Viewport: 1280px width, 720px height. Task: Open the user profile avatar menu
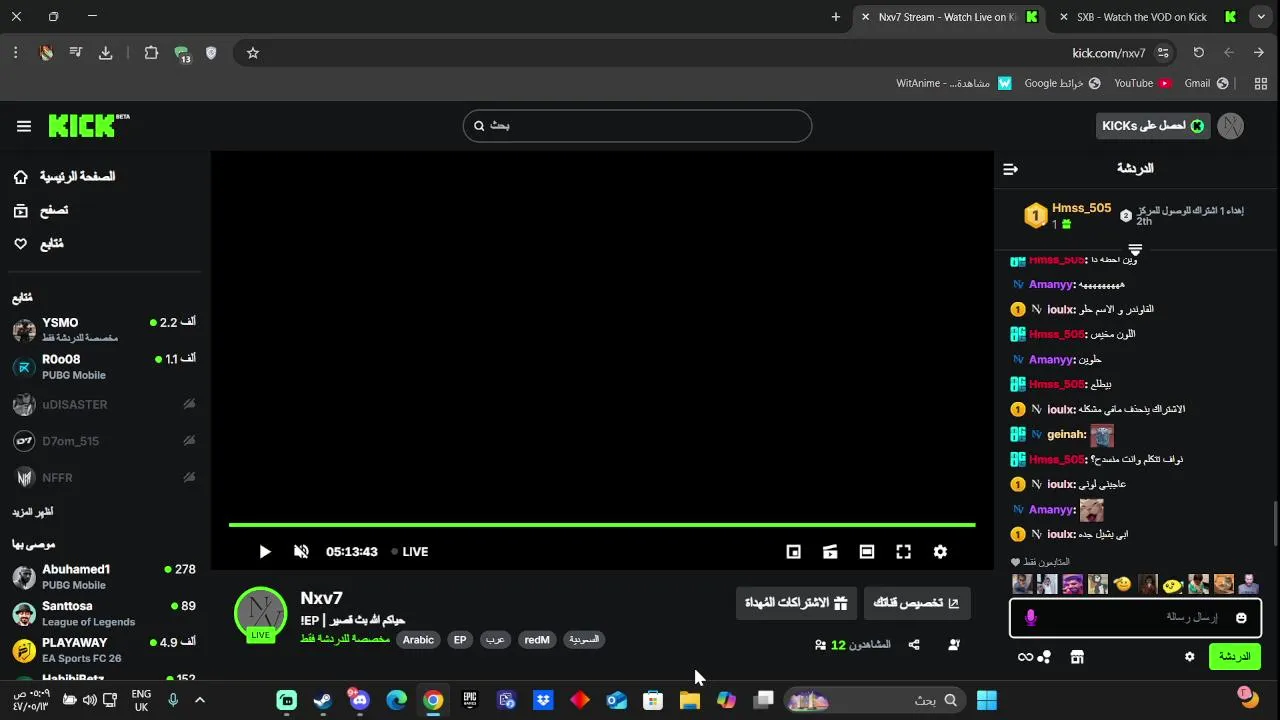[x=1231, y=126]
